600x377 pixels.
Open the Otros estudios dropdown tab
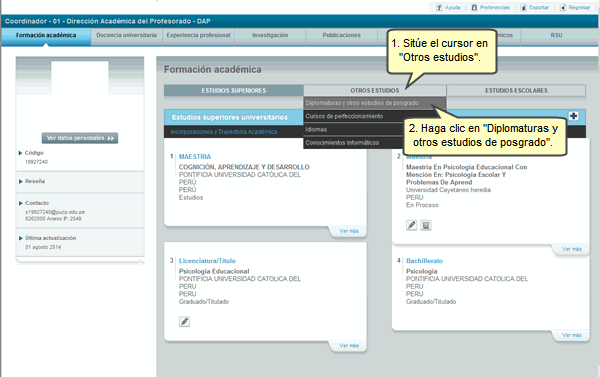[375, 90]
